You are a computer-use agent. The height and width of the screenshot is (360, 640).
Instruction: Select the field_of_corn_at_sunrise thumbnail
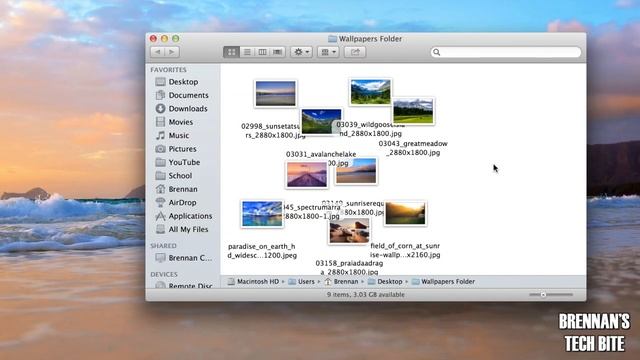(x=405, y=213)
